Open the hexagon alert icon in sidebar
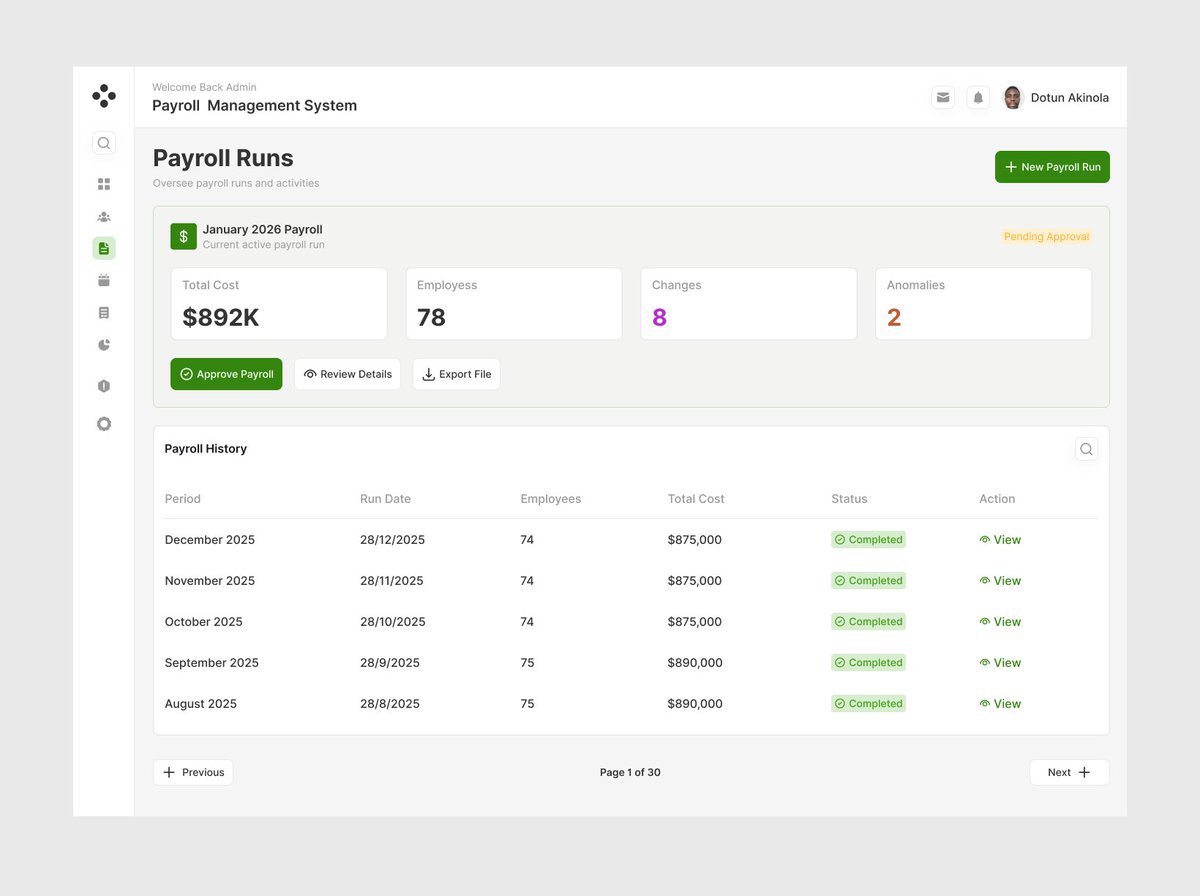This screenshot has height=896, width=1200. (104, 386)
